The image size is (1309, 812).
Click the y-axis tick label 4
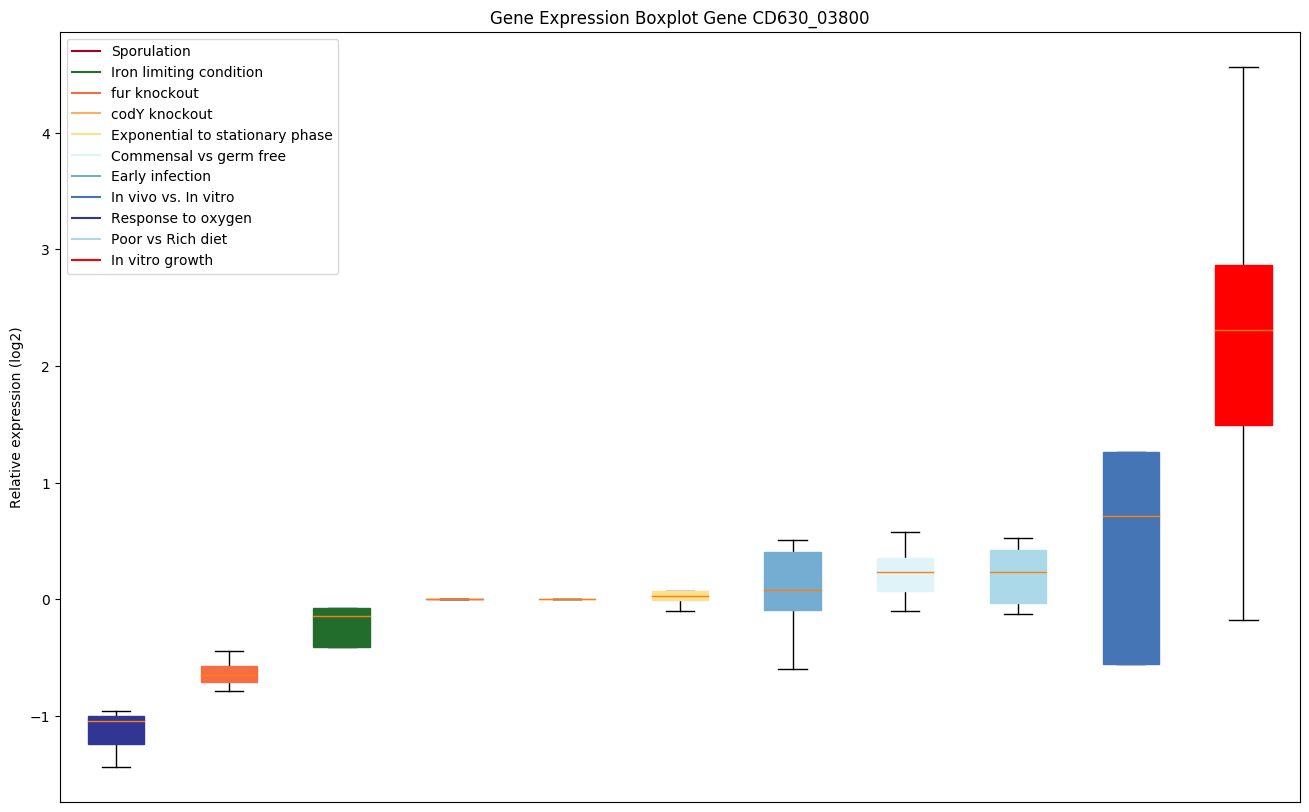point(46,133)
